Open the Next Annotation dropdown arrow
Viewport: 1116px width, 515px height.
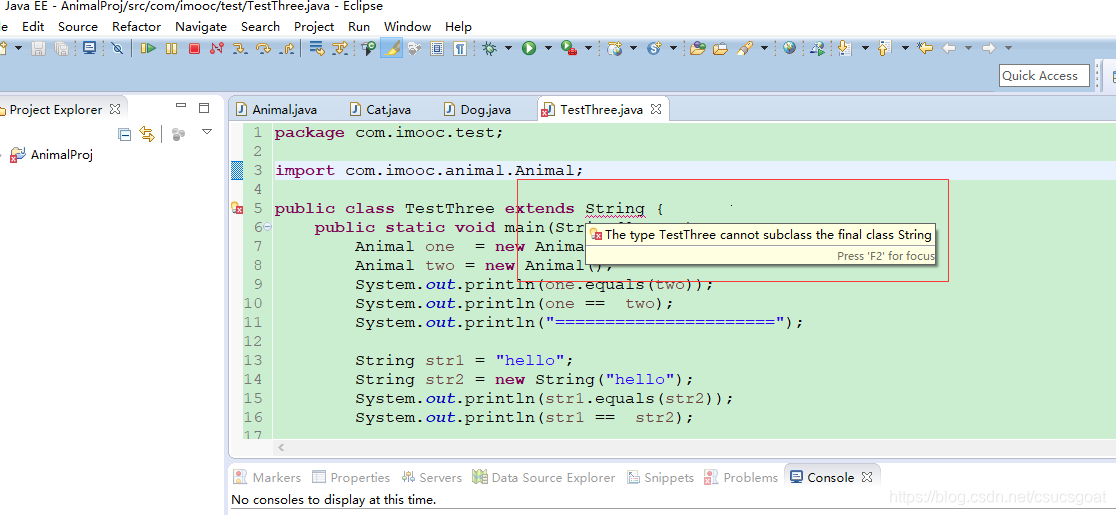point(865,48)
